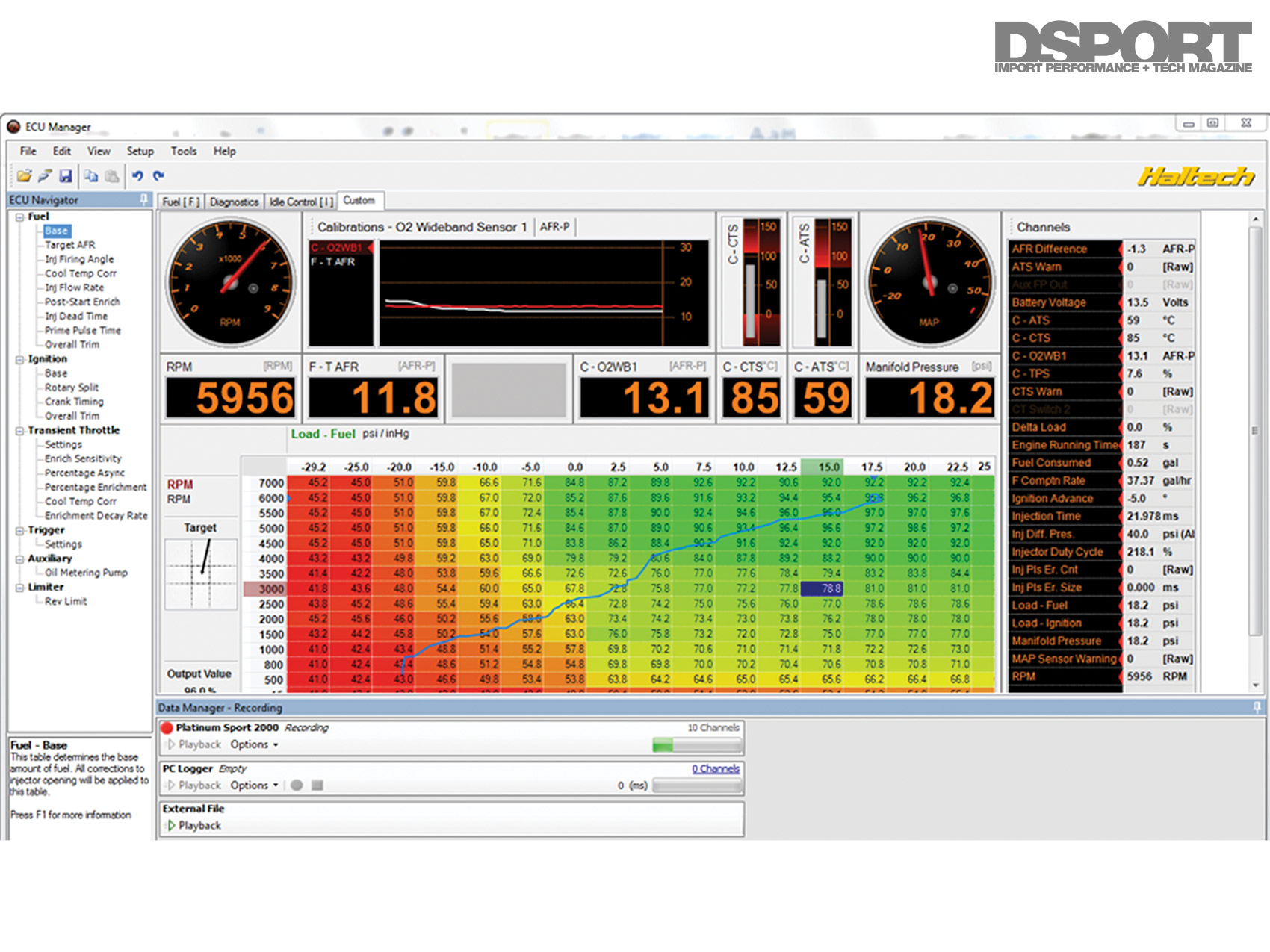Click the Copy toolbar icon
This screenshot has width=1270, height=952.
coord(90,176)
